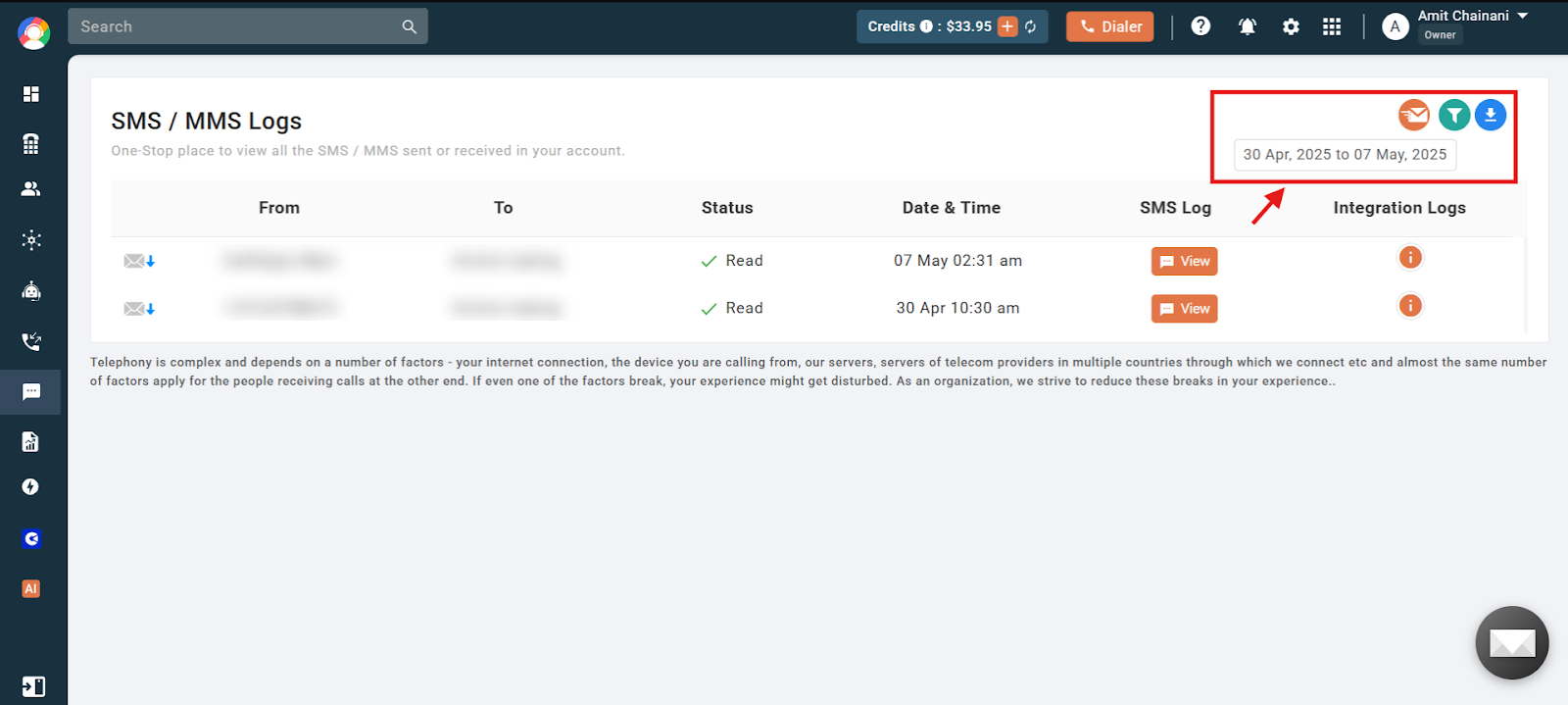Click the blue download logs icon
Screen dimensions: 1568x705
pos(1491,115)
